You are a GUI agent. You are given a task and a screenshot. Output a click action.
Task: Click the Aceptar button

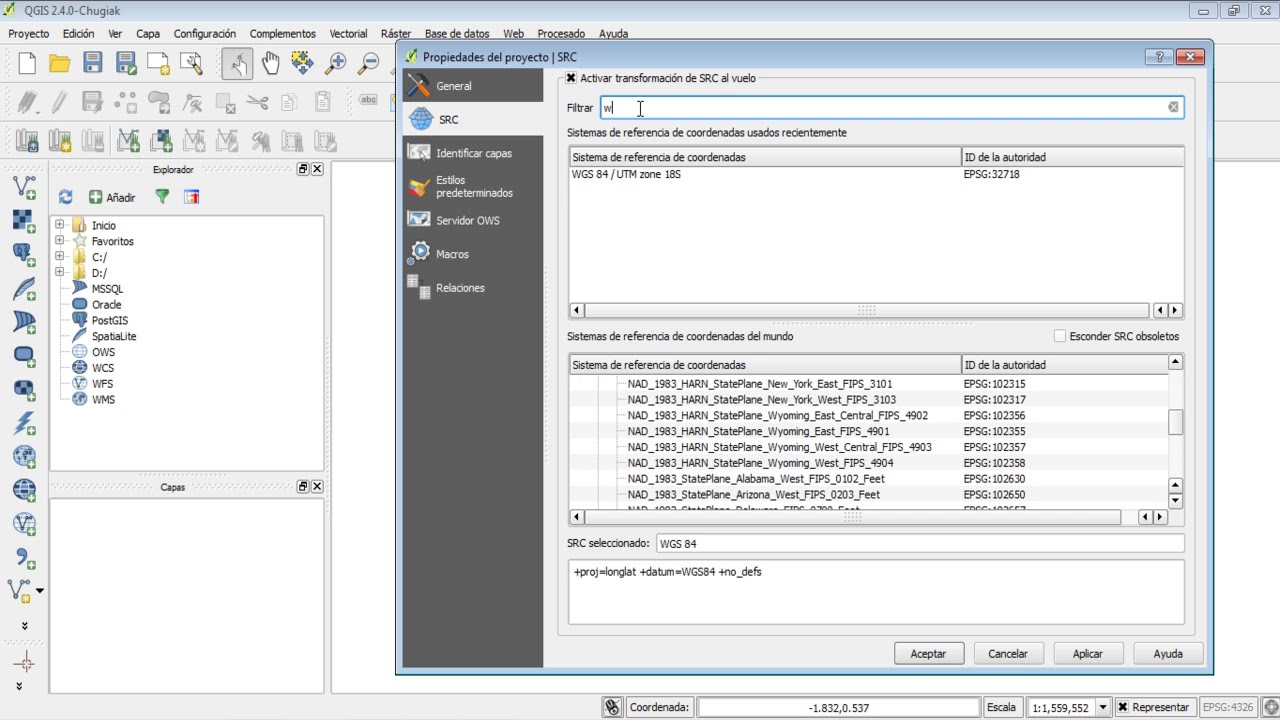pos(928,654)
